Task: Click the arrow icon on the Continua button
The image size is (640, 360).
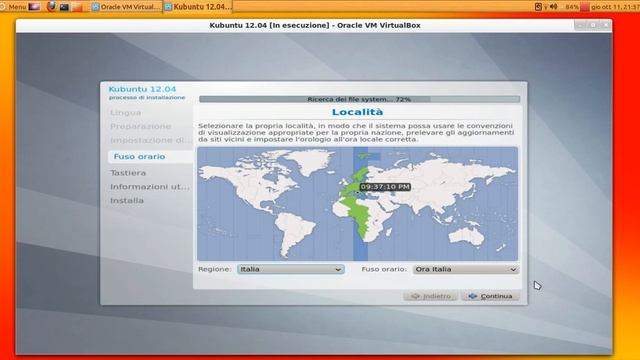Action: [473, 296]
